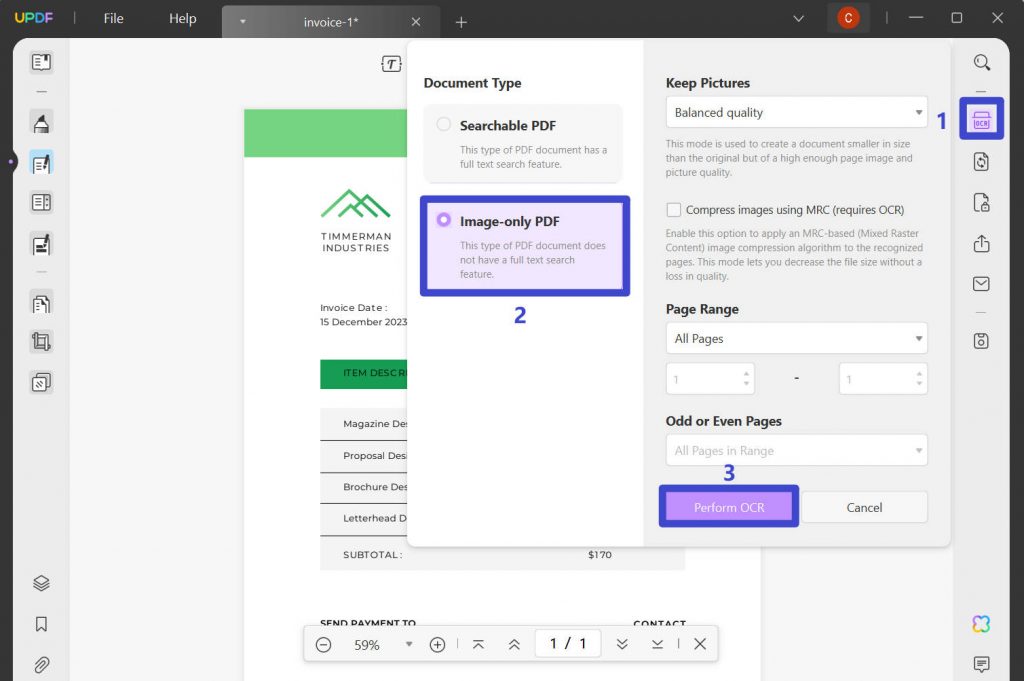Open the Search panel
1024x681 pixels.
tap(980, 62)
